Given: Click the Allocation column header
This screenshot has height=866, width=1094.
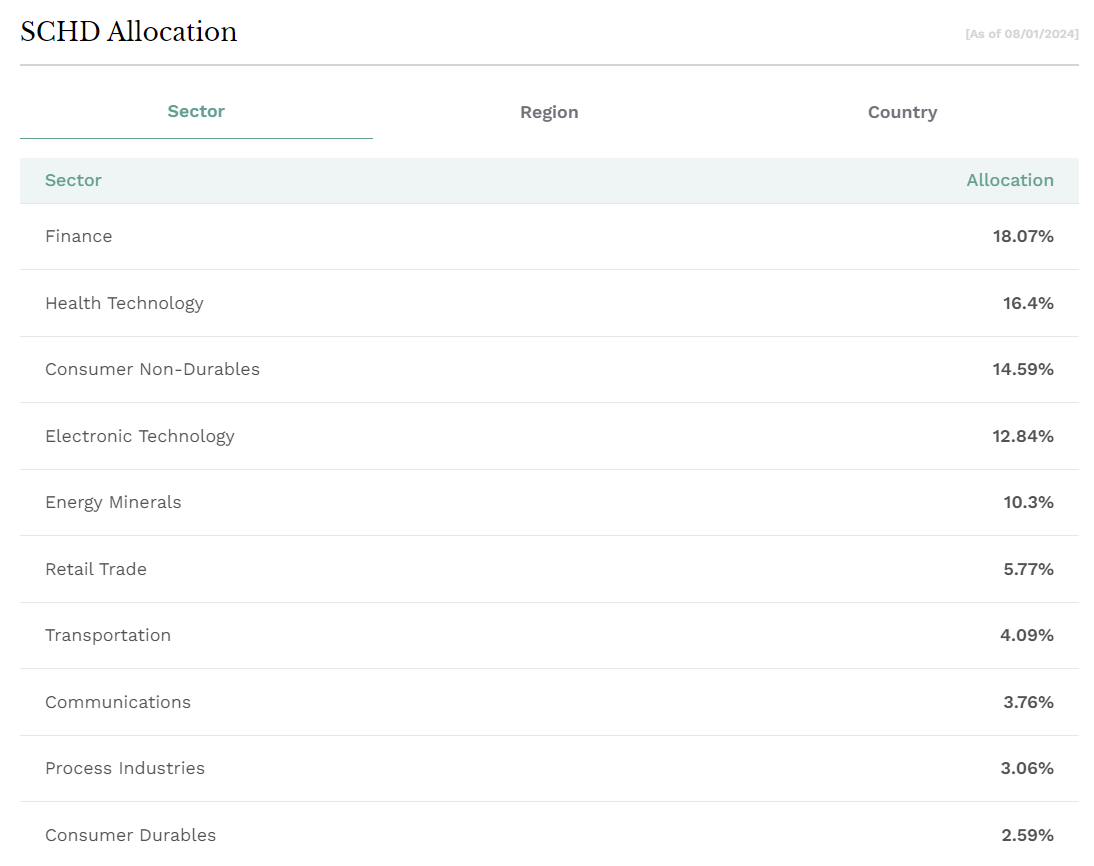Looking at the screenshot, I should pyautogui.click(x=1010, y=180).
